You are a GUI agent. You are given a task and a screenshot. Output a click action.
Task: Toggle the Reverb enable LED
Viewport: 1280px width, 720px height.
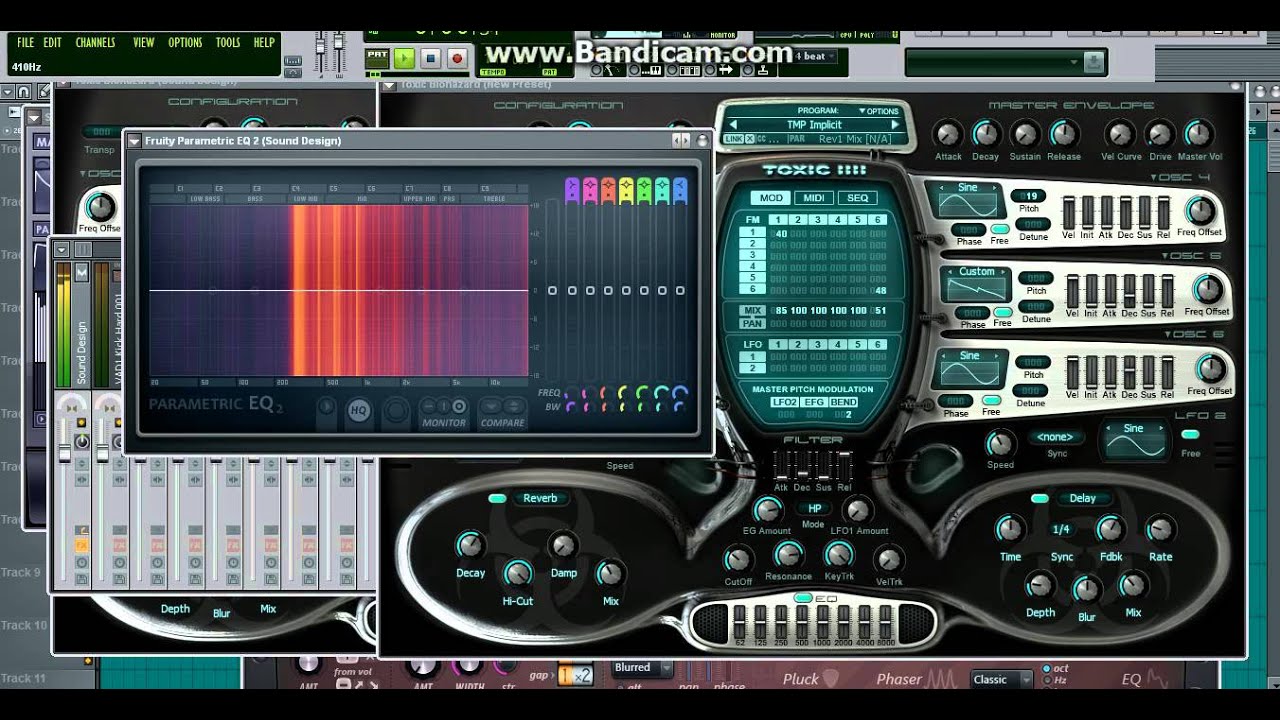click(x=497, y=498)
